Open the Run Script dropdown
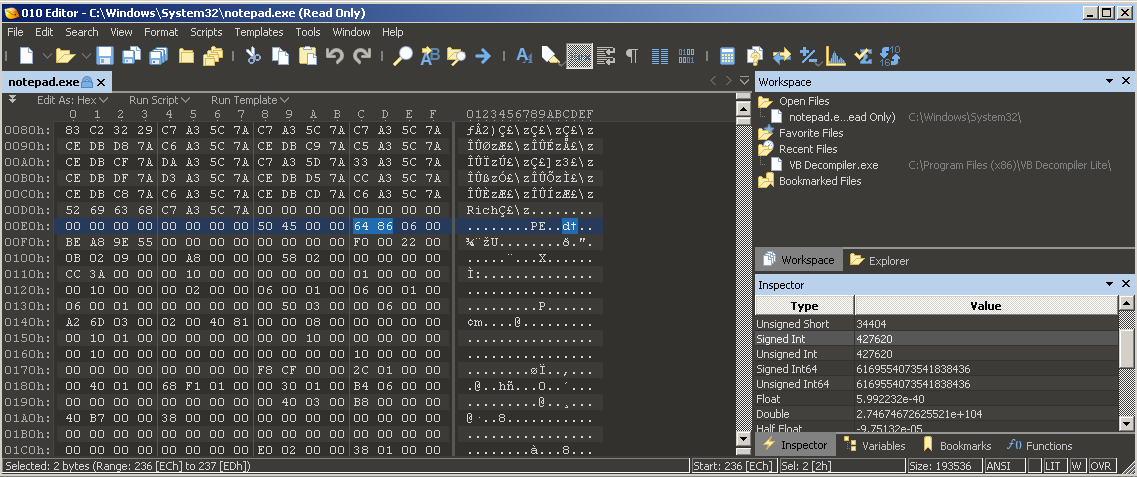 click(160, 100)
